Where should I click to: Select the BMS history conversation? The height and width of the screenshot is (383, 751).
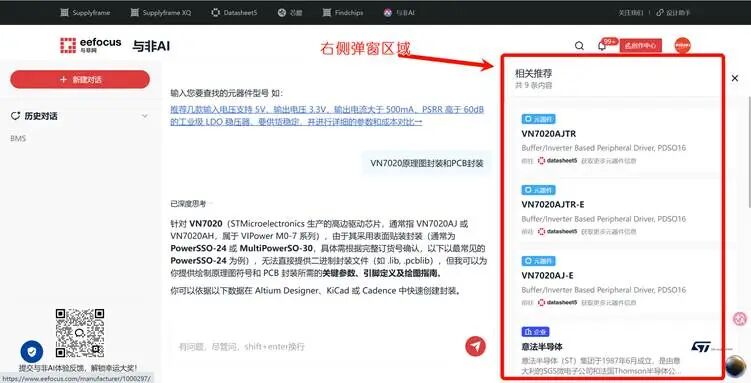point(18,138)
